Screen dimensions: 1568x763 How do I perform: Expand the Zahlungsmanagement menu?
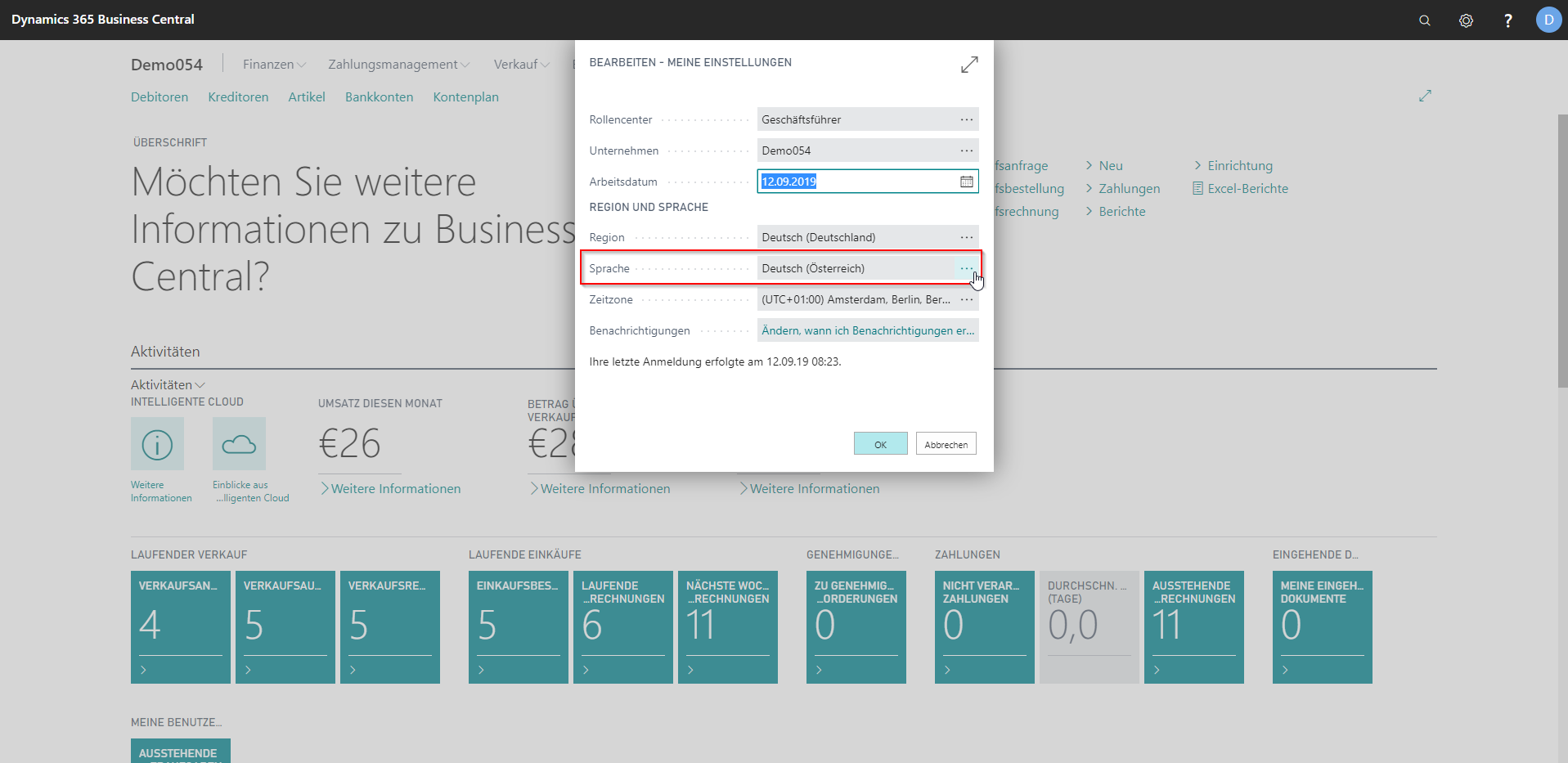399,64
